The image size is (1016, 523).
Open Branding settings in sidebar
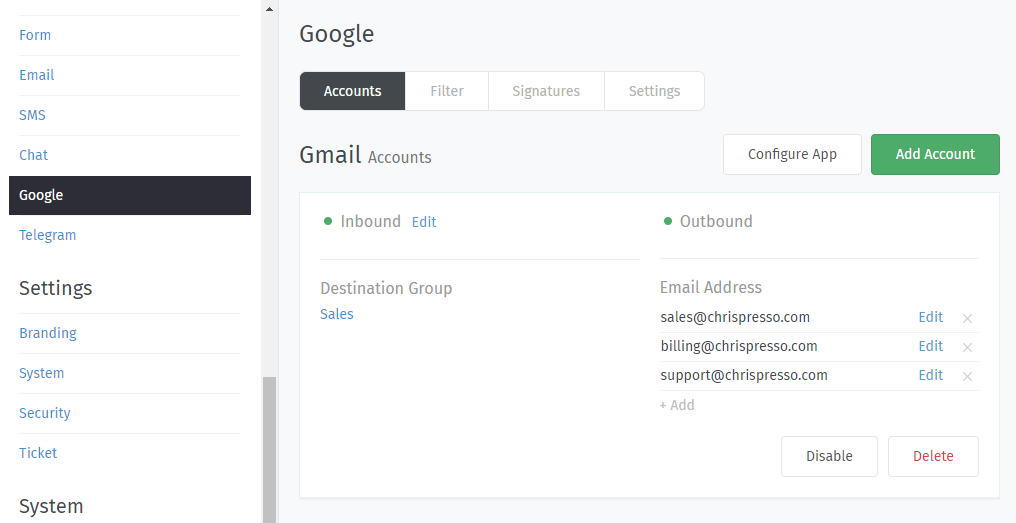click(x=48, y=333)
